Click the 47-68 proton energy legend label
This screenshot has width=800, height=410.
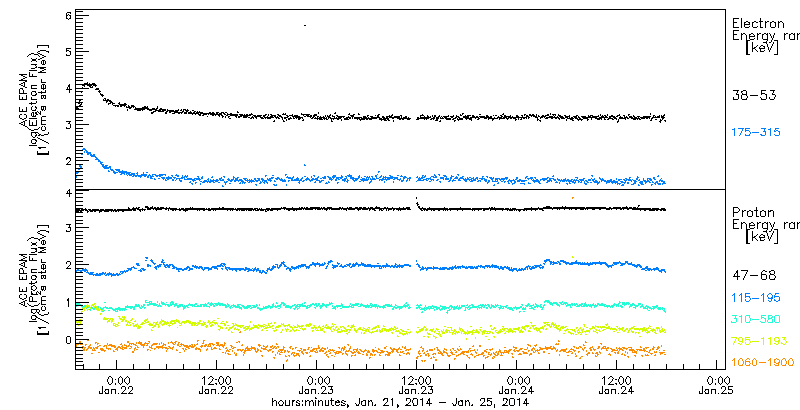[754, 276]
